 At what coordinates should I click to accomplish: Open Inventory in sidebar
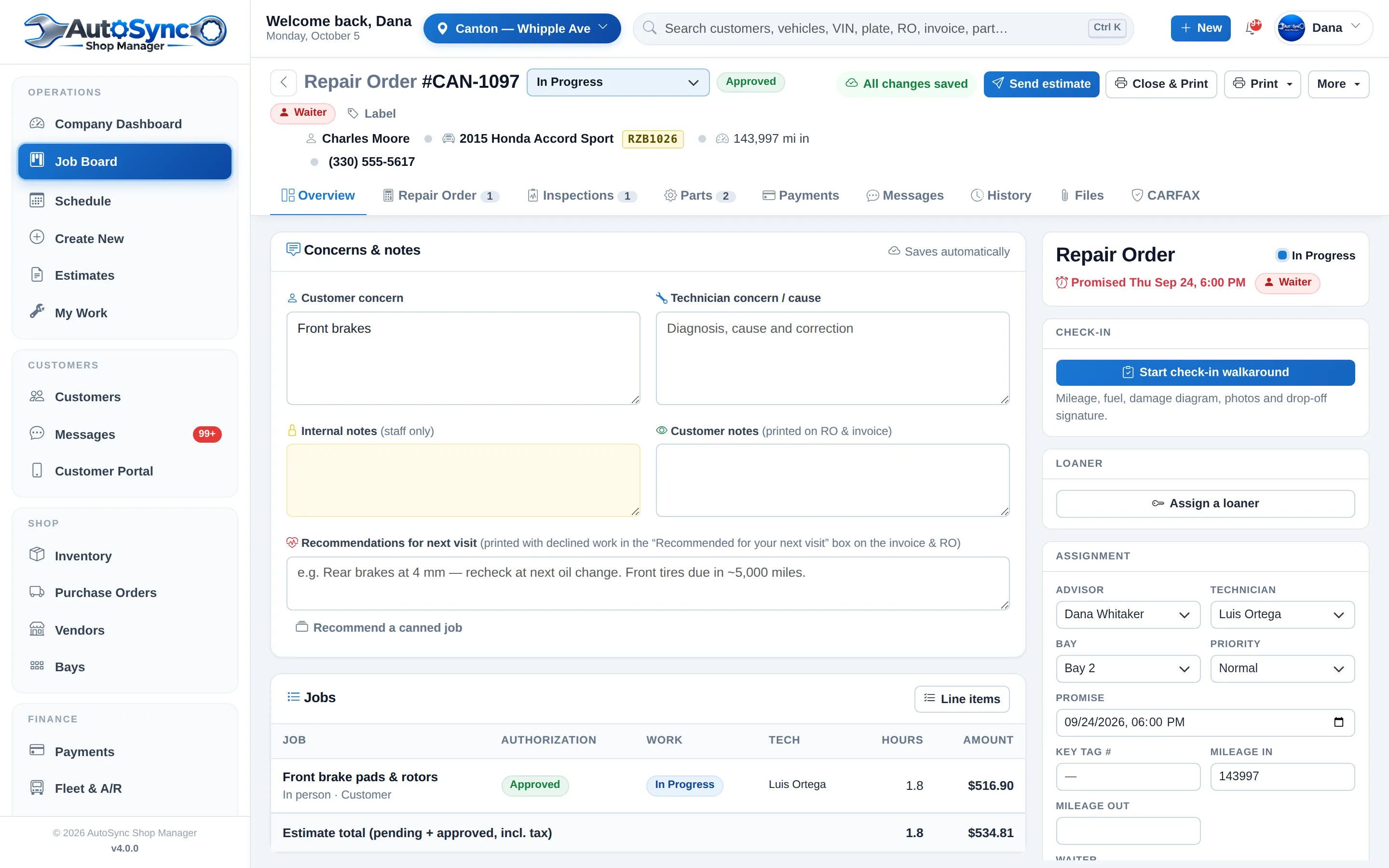pyautogui.click(x=124, y=556)
